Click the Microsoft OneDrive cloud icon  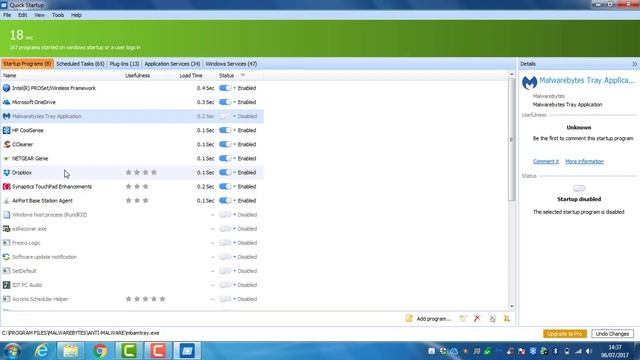(x=6, y=102)
